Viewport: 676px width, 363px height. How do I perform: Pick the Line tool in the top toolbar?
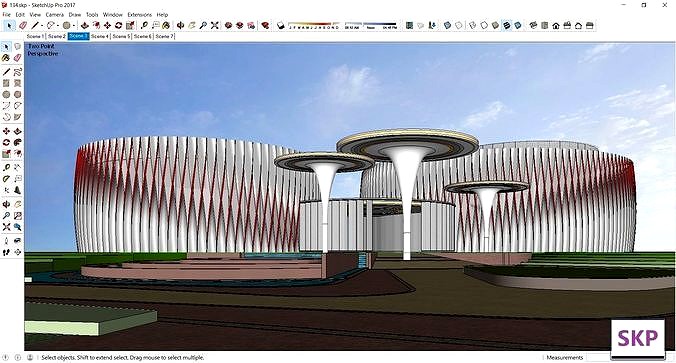(x=35, y=25)
